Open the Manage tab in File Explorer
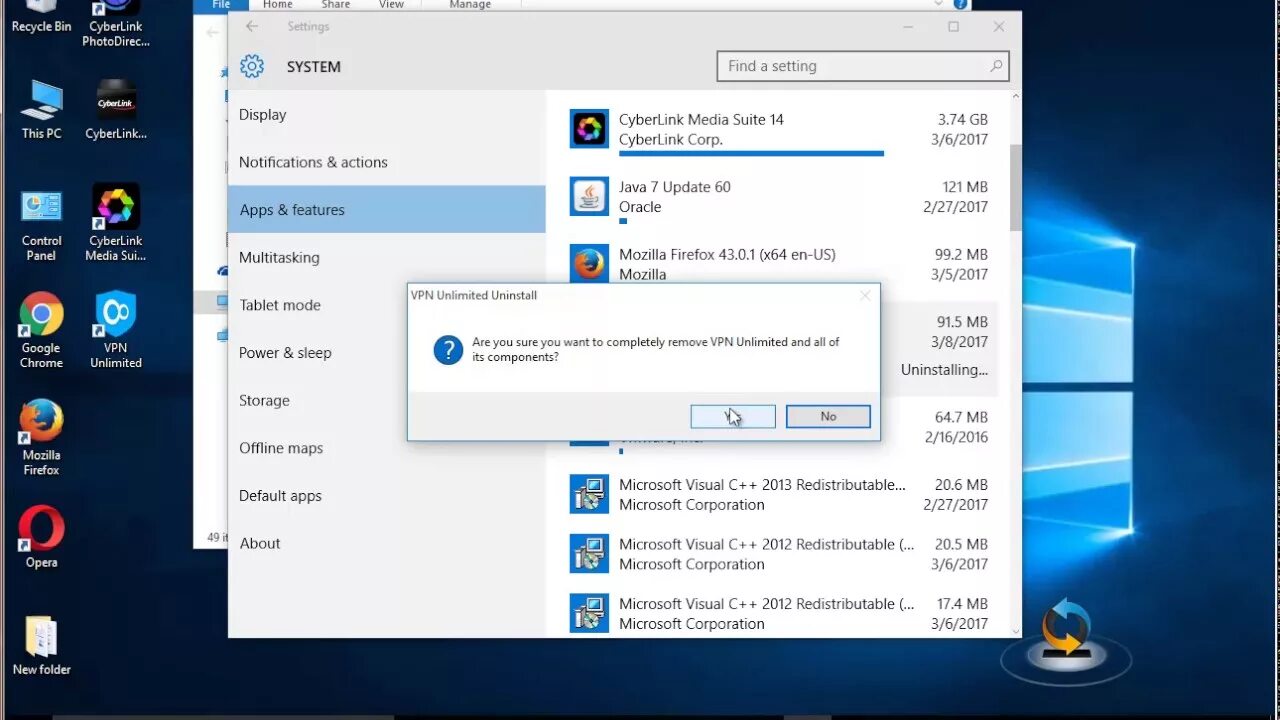1280x720 pixels. [x=470, y=5]
